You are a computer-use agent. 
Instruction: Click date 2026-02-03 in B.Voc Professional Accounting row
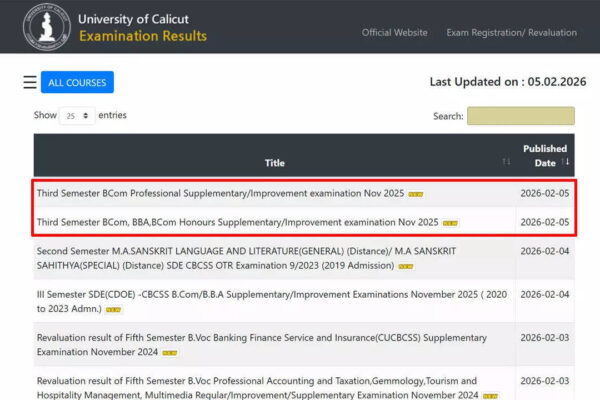click(545, 381)
